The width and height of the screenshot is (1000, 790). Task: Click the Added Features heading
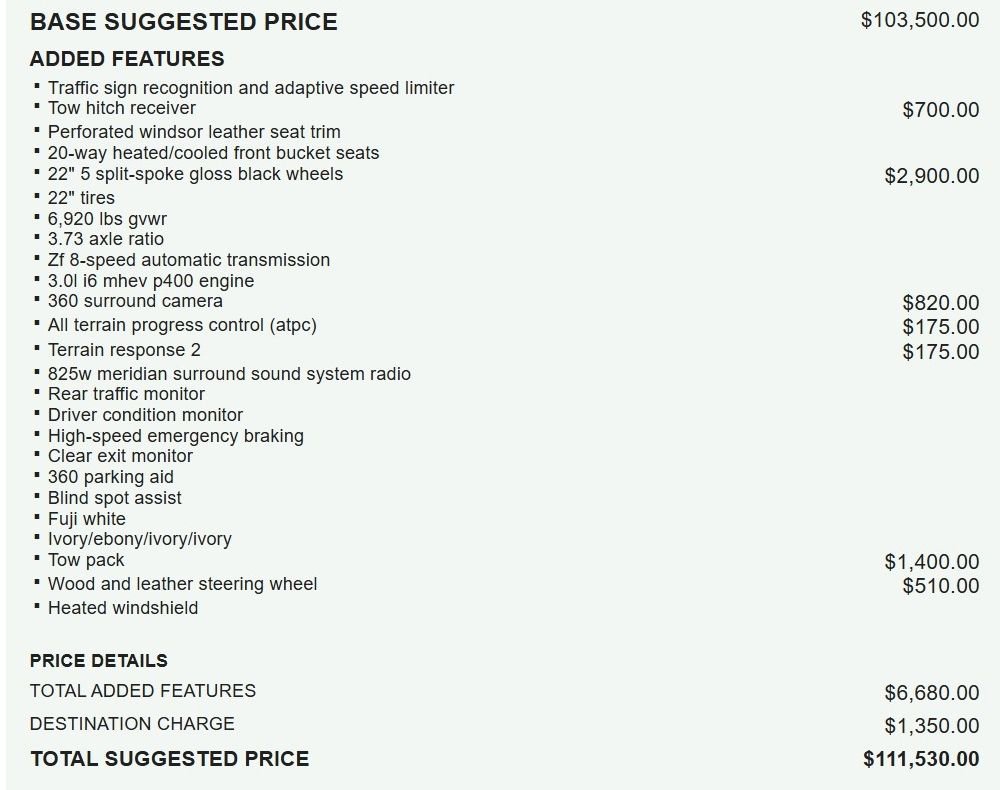pyautogui.click(x=127, y=59)
